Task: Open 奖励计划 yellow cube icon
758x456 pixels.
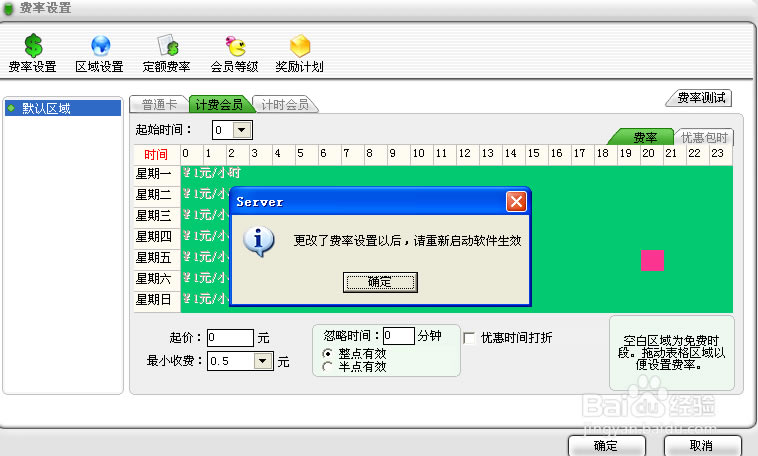Action: click(x=299, y=47)
